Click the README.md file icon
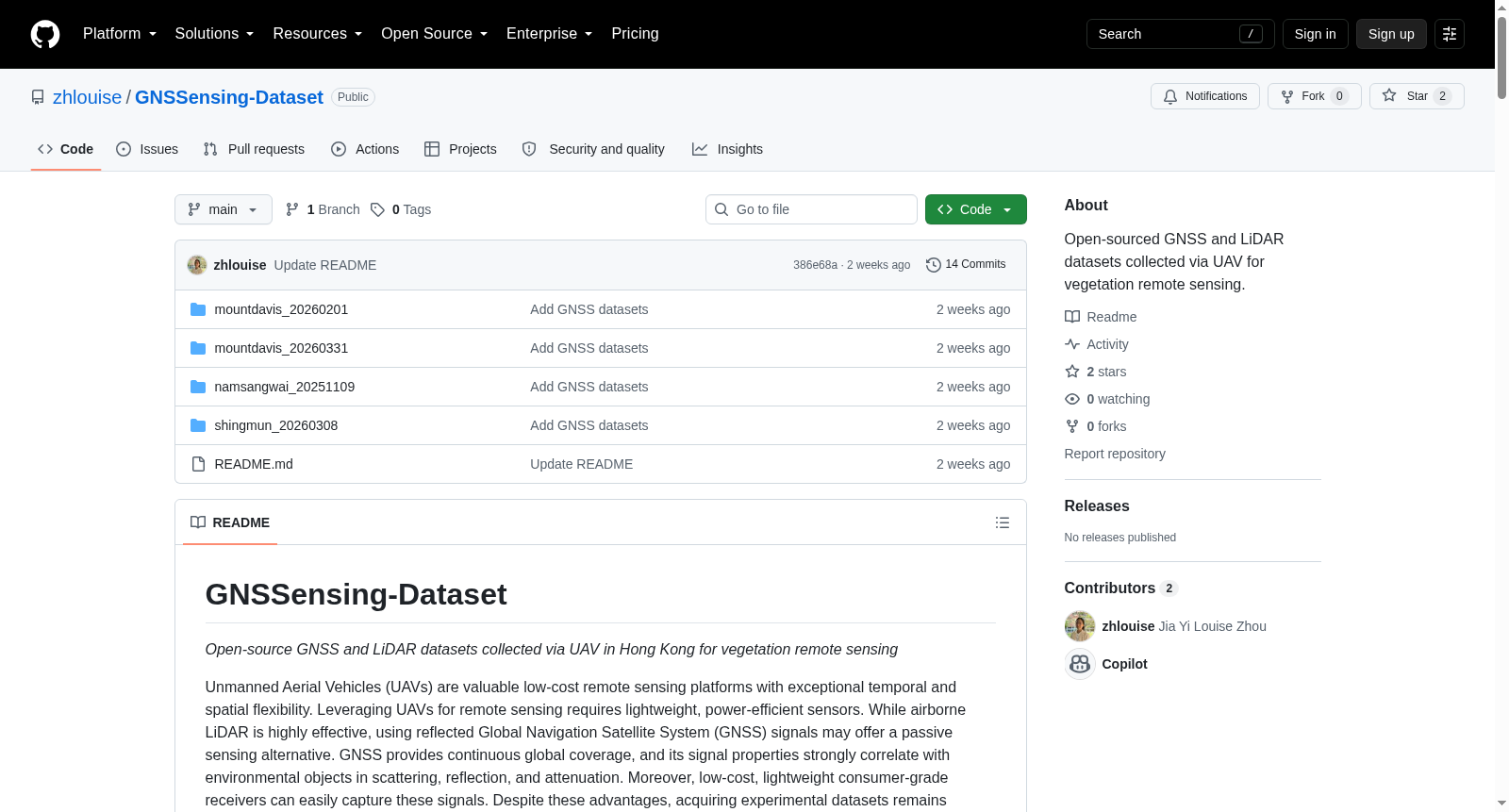 198,464
